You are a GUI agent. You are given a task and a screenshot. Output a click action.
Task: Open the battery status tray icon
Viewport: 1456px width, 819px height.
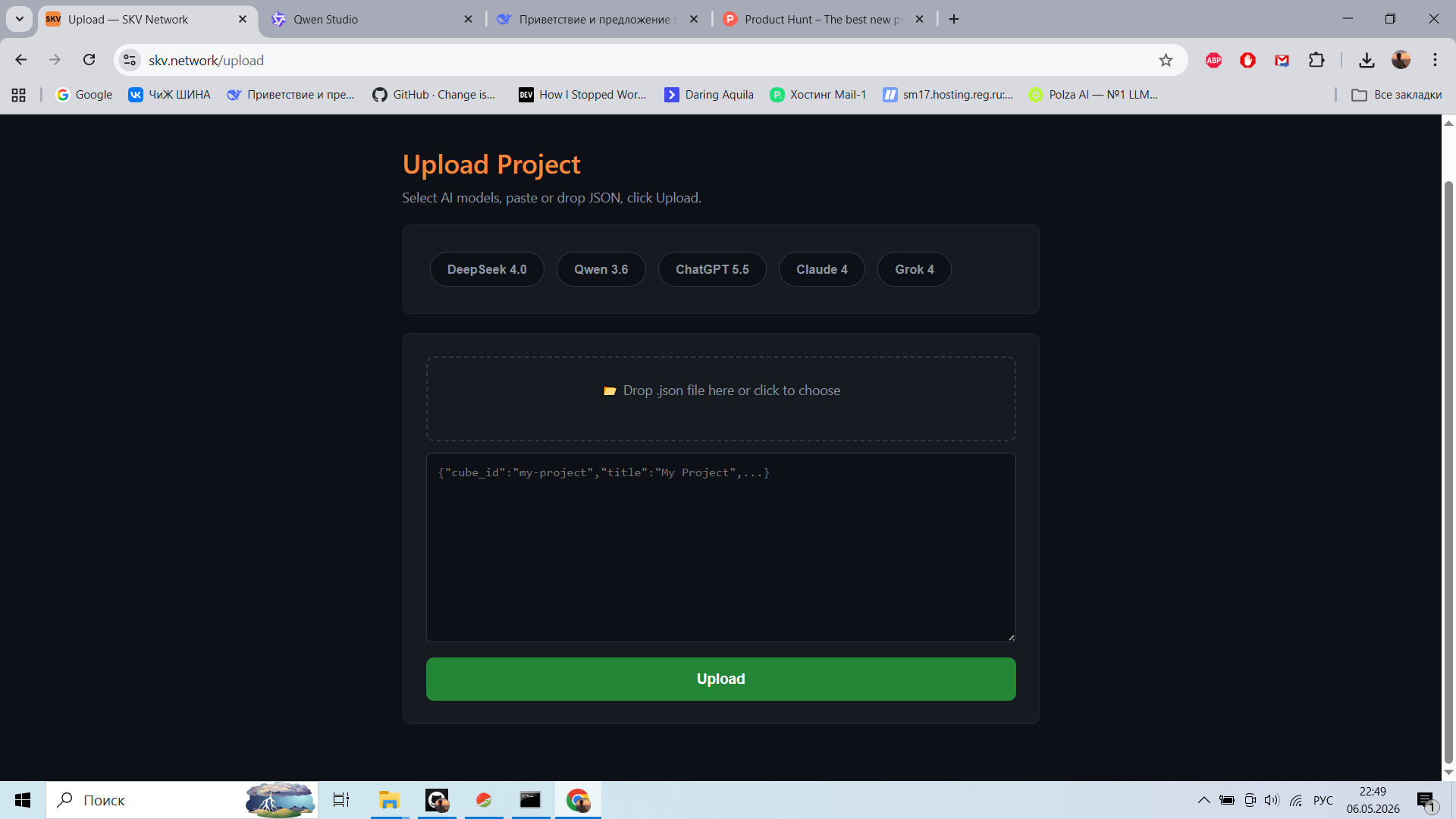[1226, 800]
